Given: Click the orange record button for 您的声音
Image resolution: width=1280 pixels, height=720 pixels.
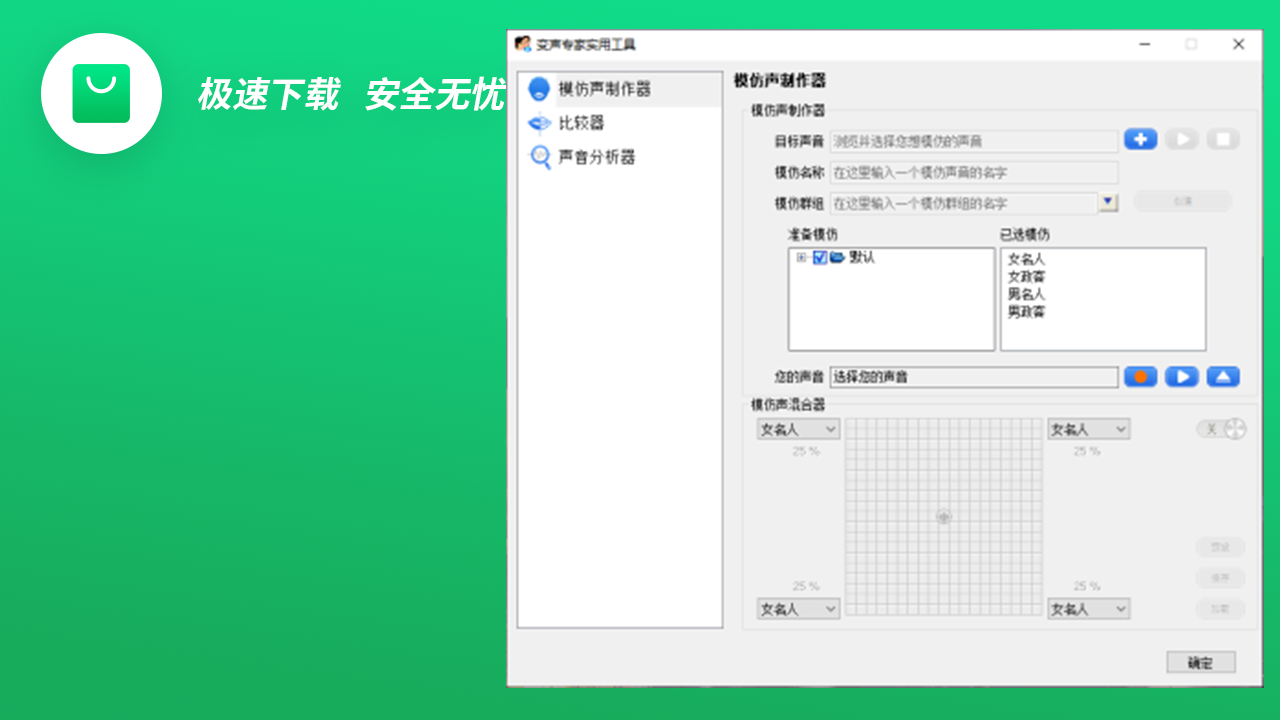Looking at the screenshot, I should tap(1140, 377).
